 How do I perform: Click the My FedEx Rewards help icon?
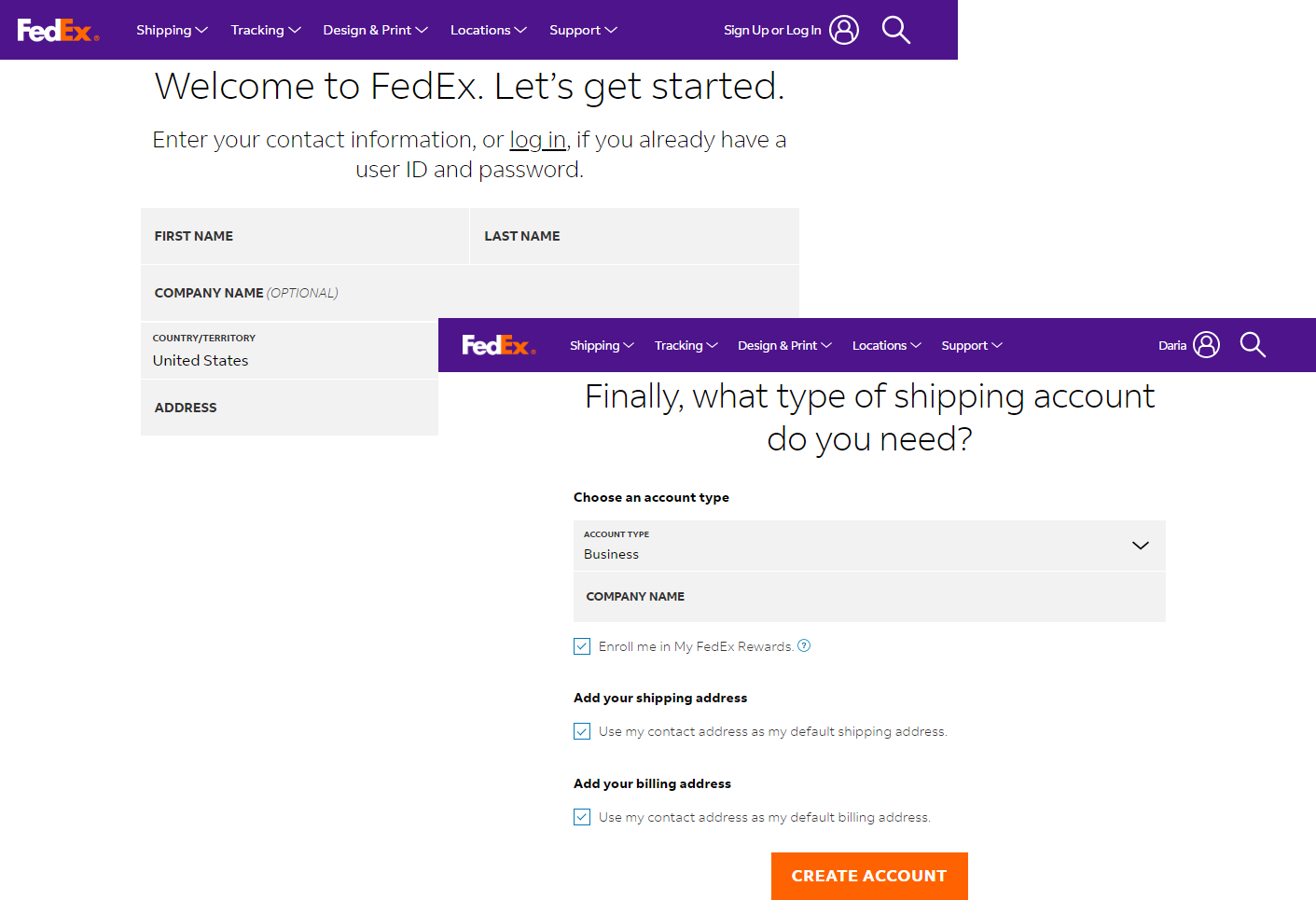(804, 645)
